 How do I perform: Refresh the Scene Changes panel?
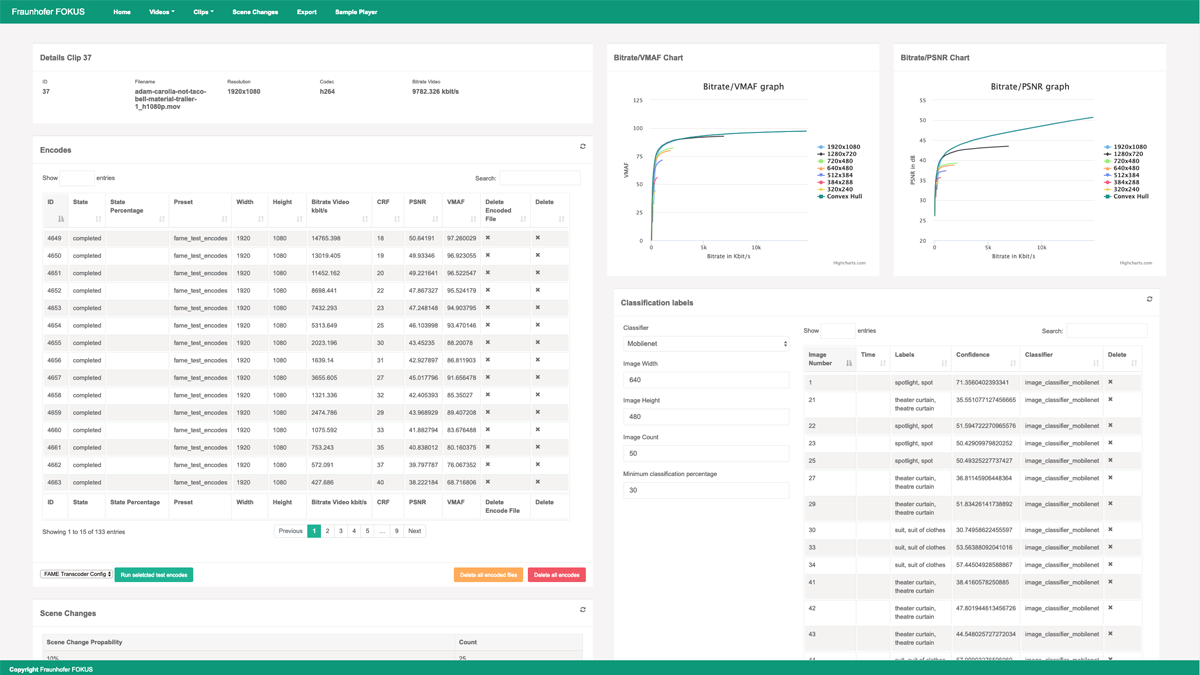(x=583, y=610)
